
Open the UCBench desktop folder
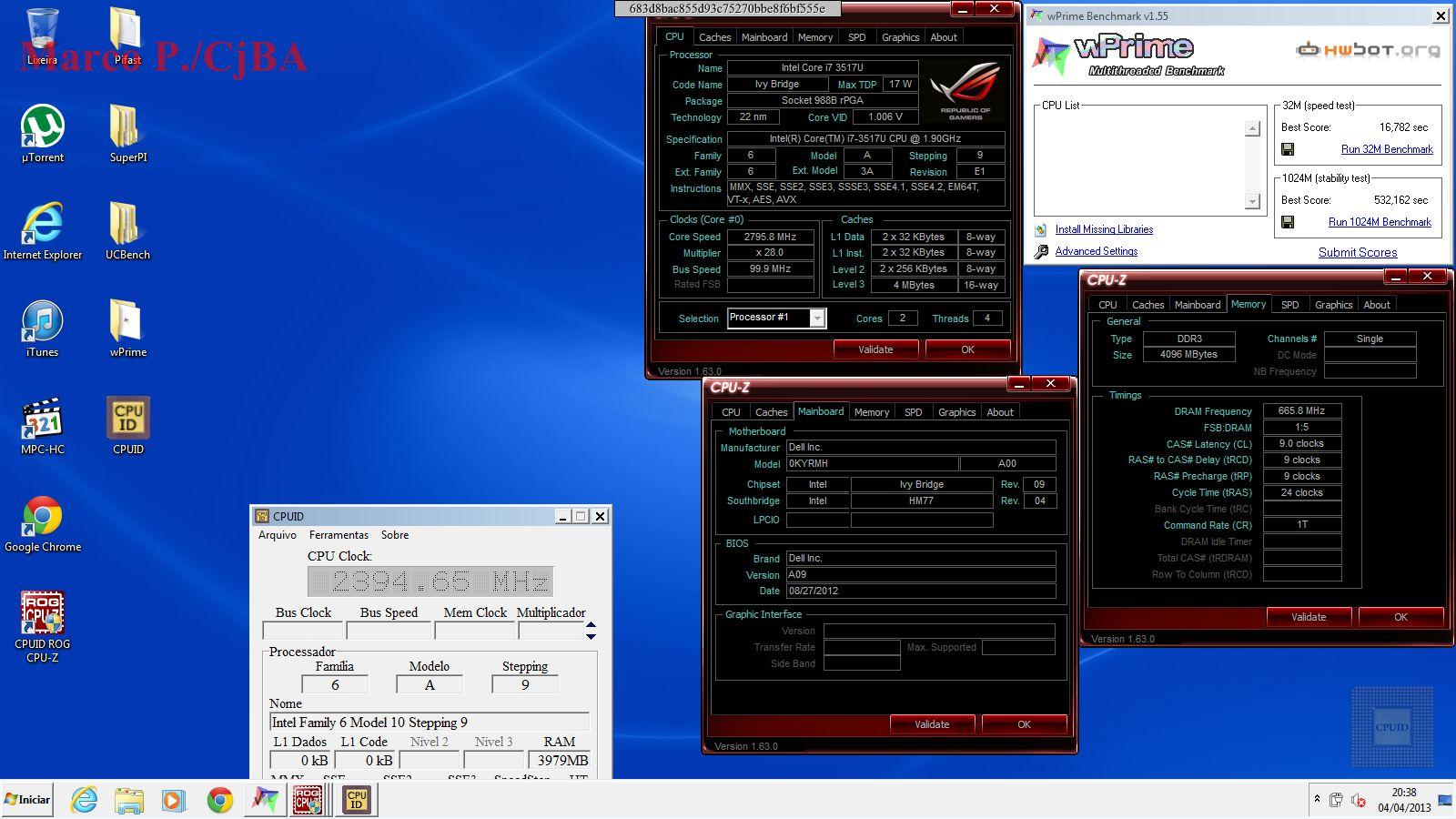(x=127, y=231)
